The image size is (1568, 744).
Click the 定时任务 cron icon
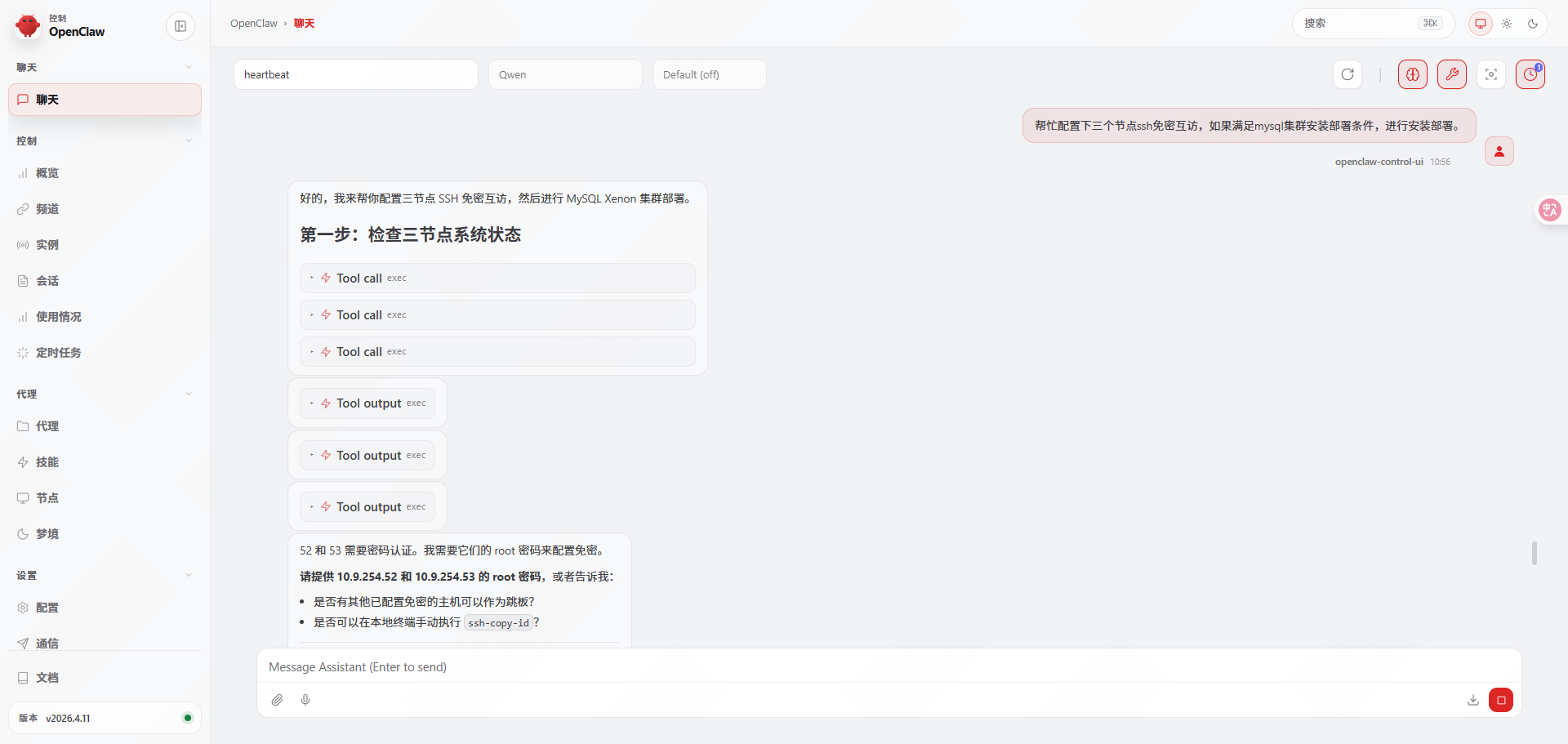[x=23, y=353]
